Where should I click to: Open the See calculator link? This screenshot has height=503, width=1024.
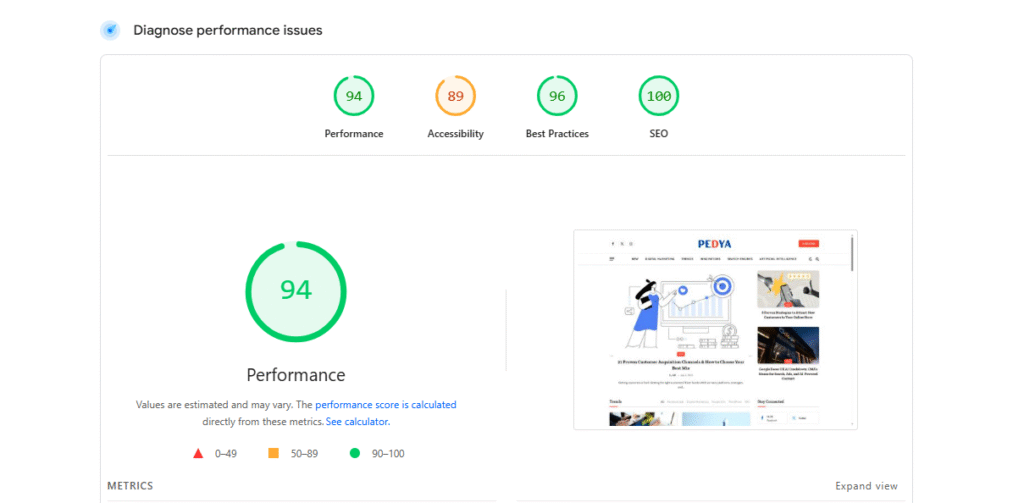[x=358, y=422]
